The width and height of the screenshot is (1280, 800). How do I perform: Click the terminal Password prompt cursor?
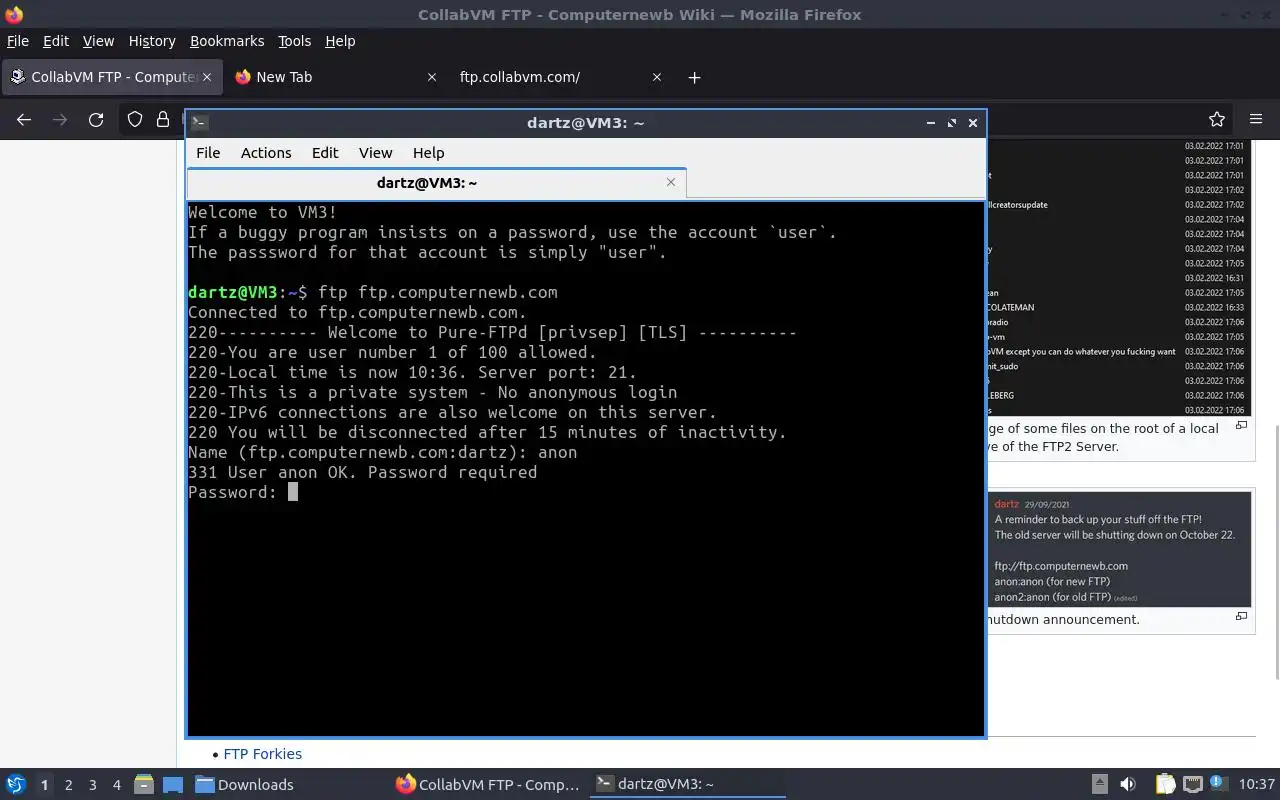click(x=293, y=492)
